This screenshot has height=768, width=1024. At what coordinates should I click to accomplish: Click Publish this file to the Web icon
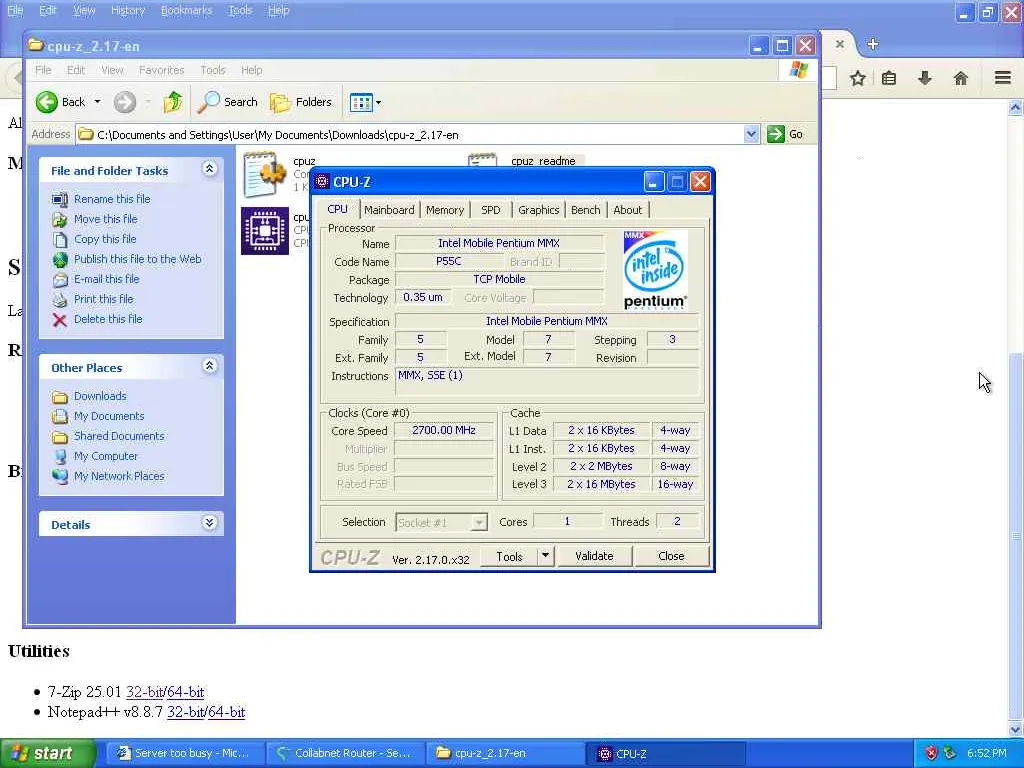pos(60,260)
